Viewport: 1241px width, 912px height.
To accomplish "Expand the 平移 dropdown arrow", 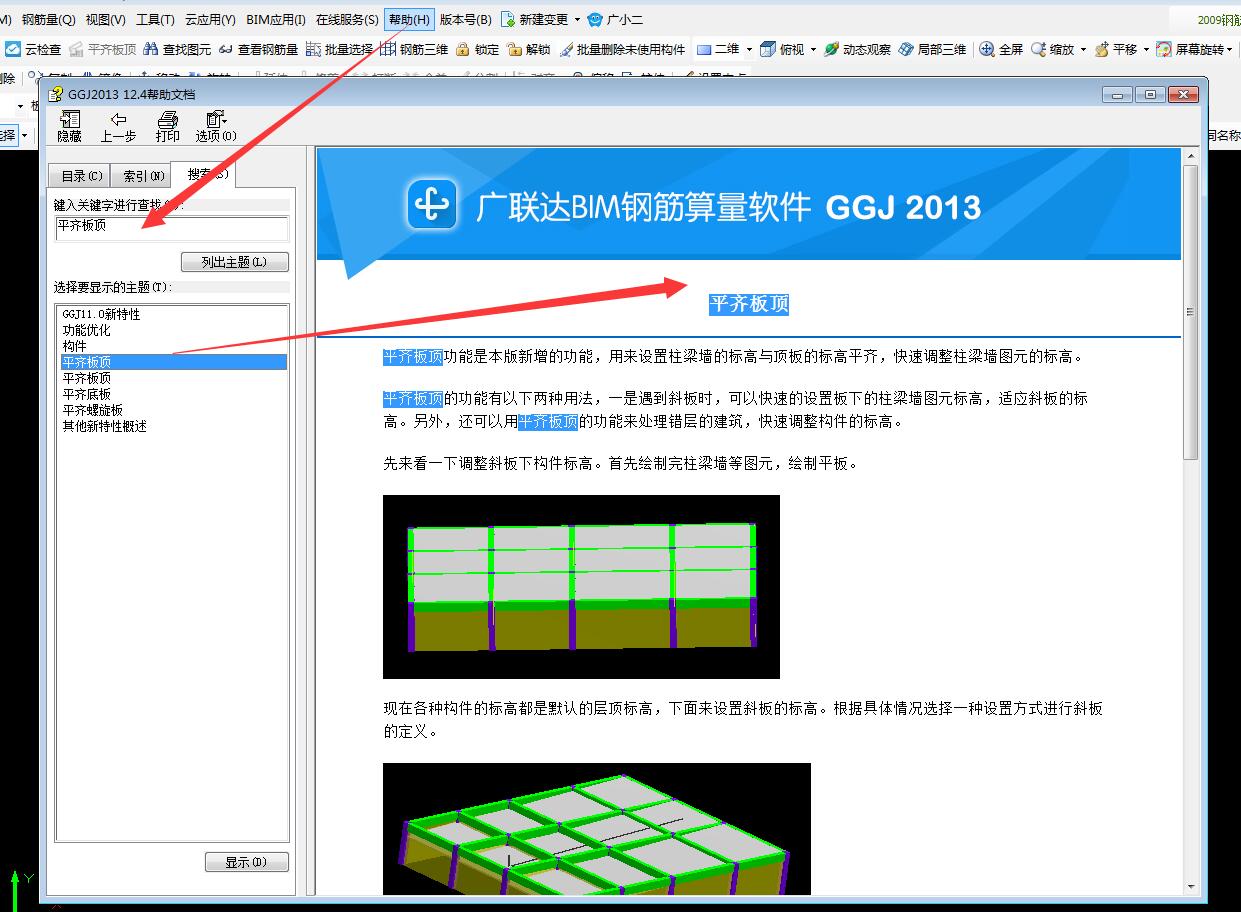I will [x=1146, y=49].
